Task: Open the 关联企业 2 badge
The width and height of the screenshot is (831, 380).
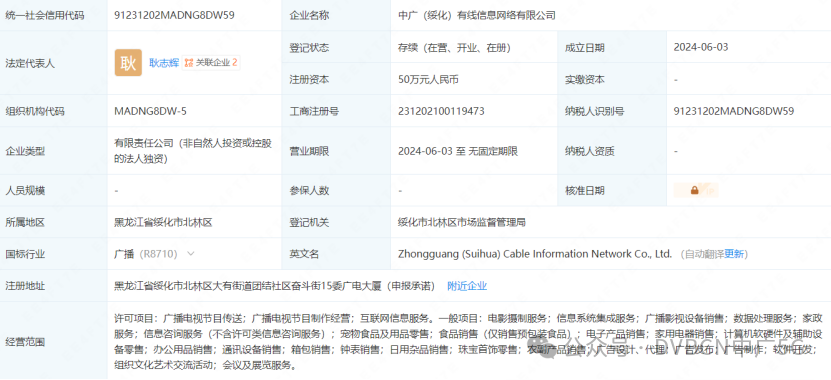Action: pos(210,63)
